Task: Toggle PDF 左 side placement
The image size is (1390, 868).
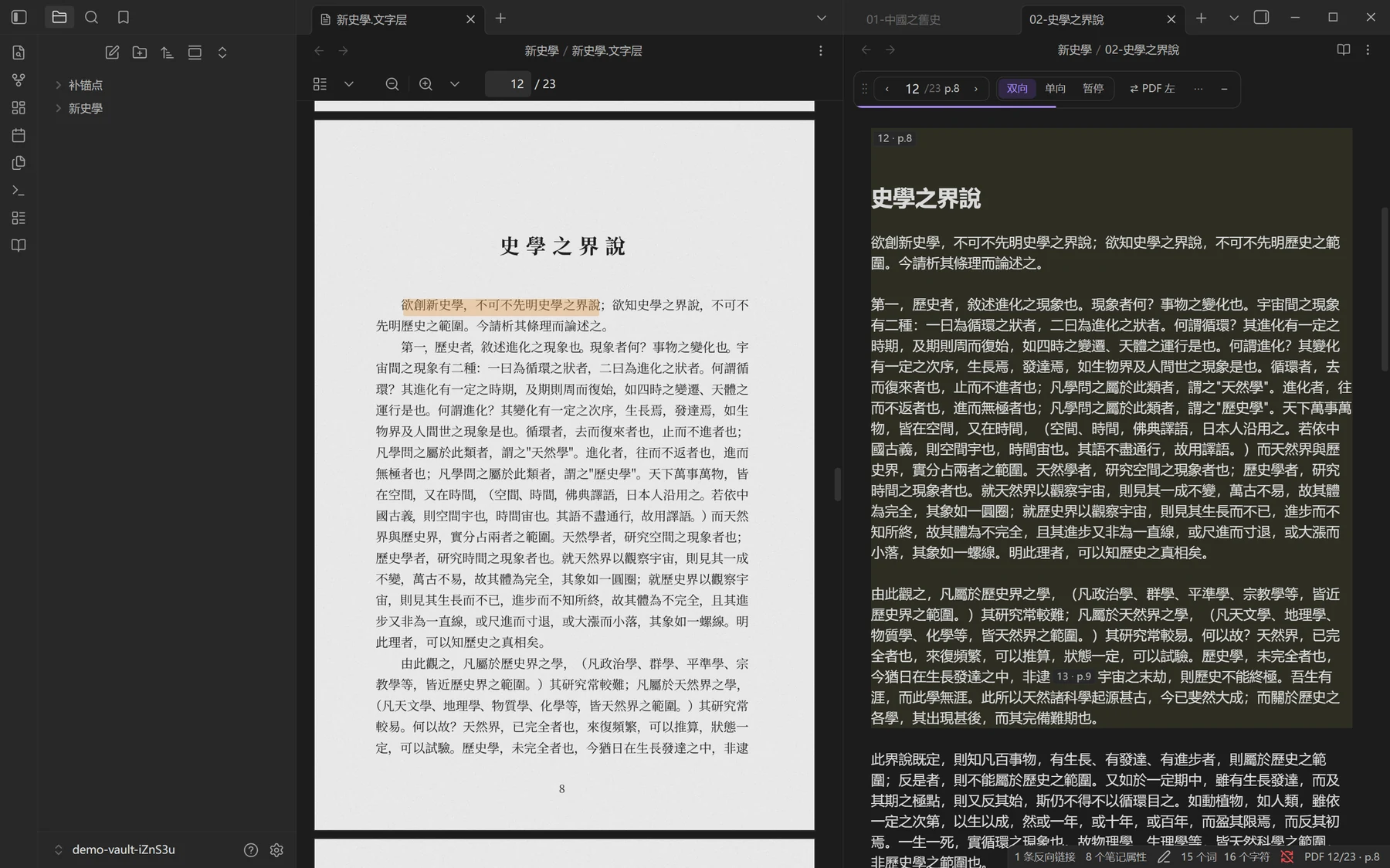Action: point(1152,89)
